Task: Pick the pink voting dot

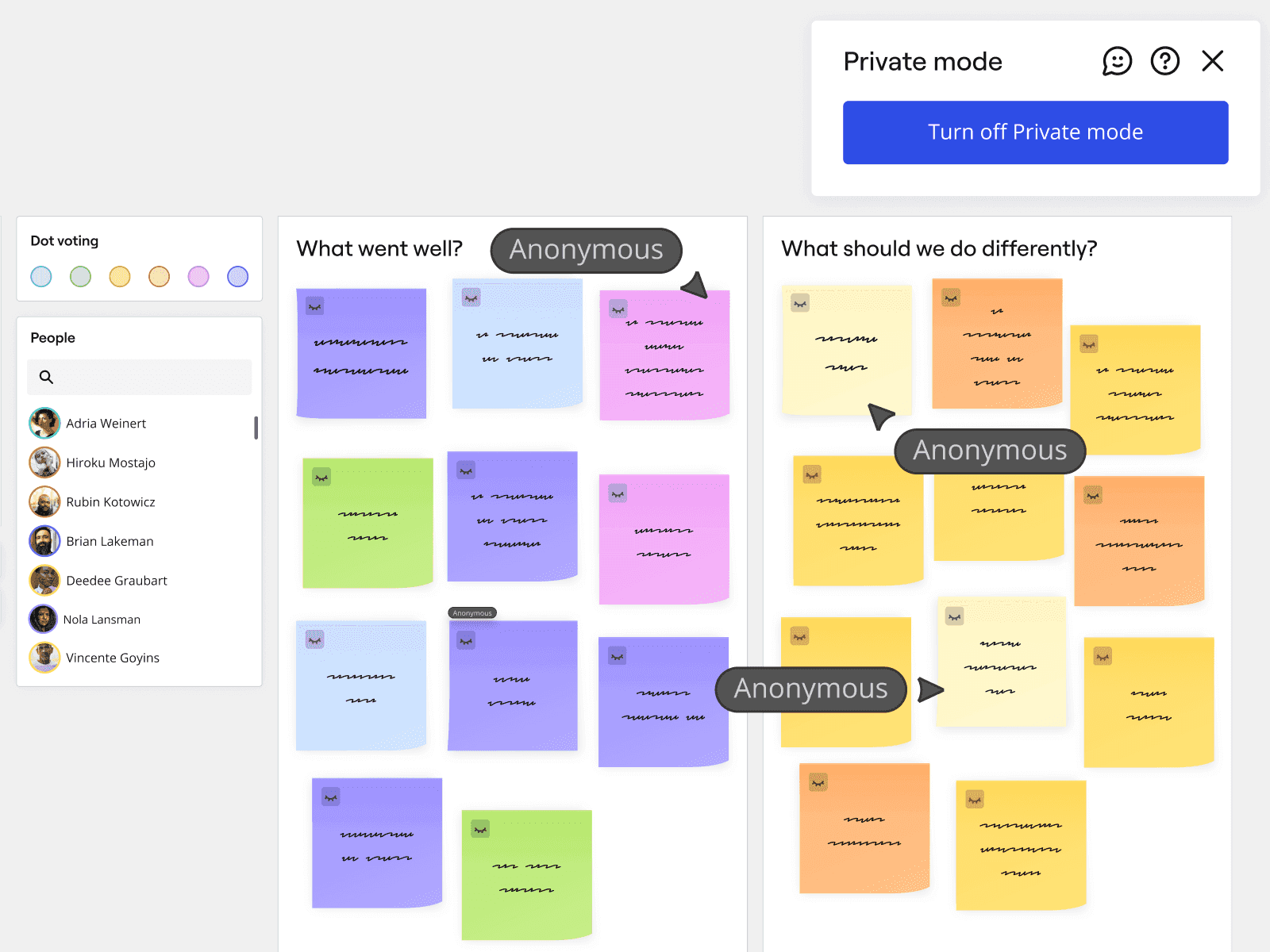Action: click(x=198, y=276)
